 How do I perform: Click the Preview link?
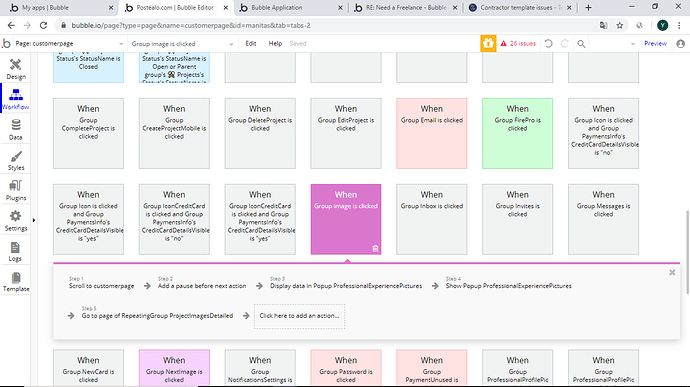pos(655,43)
